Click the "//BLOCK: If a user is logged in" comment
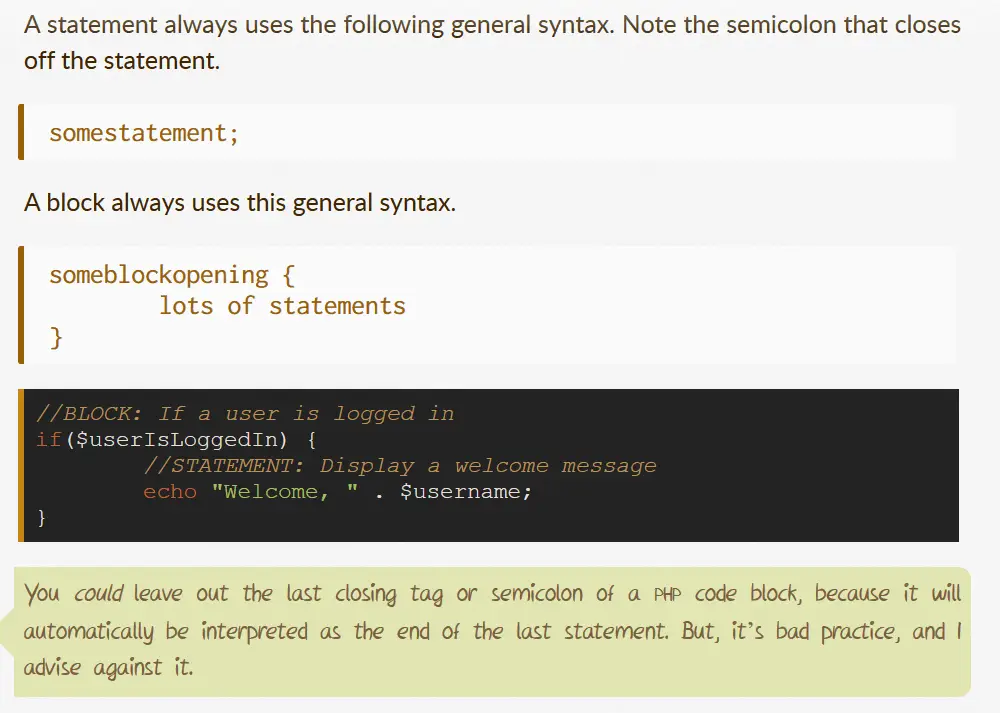 click(245, 414)
